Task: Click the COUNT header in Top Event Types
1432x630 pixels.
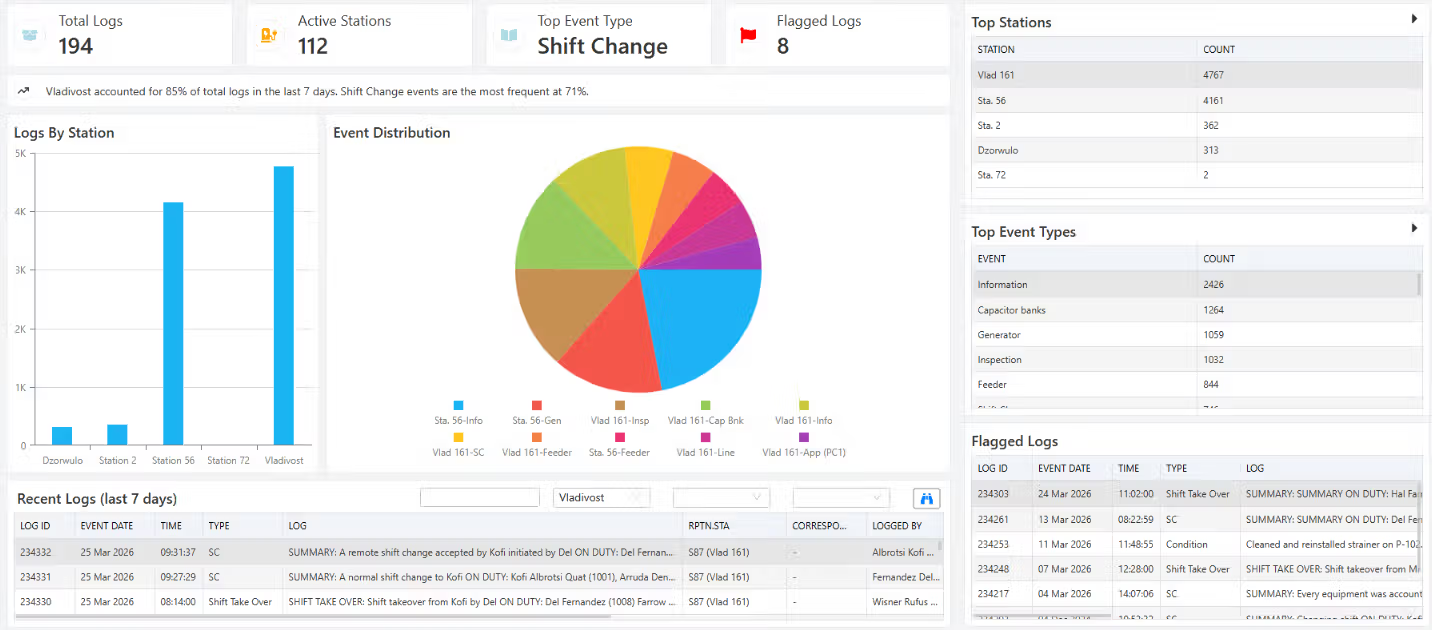Action: 1309,258
